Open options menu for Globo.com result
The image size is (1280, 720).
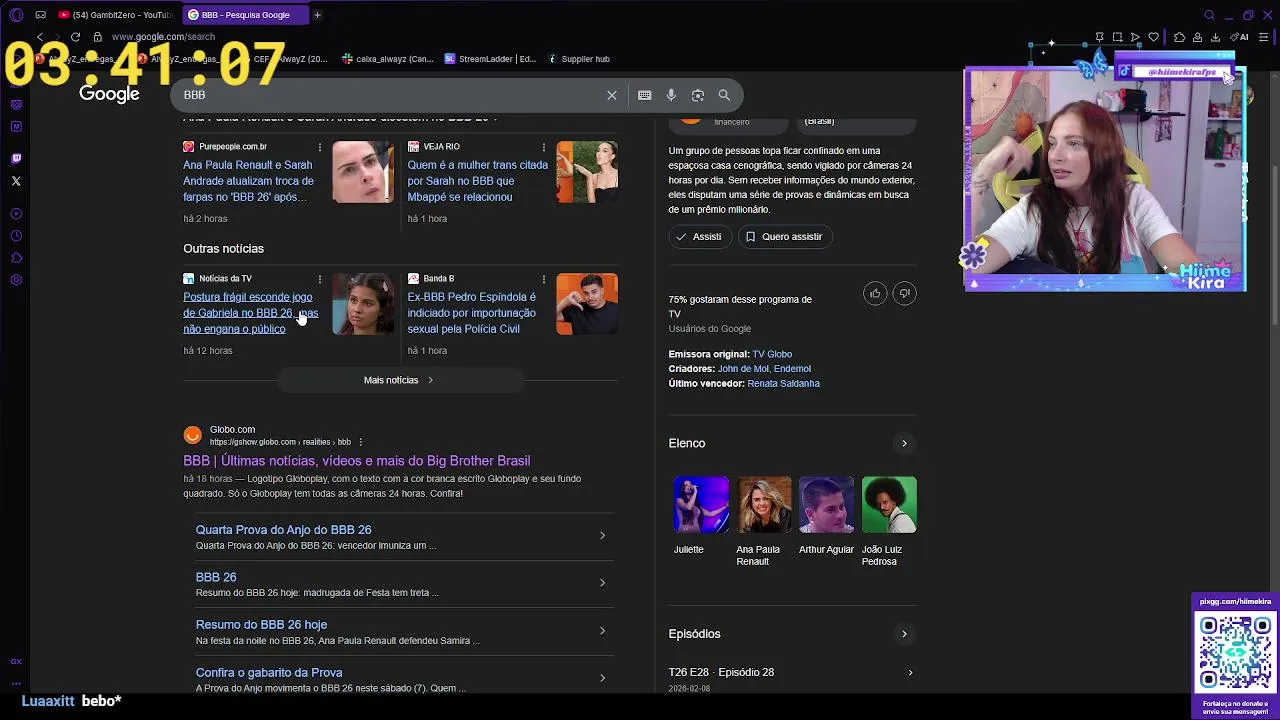(x=360, y=442)
